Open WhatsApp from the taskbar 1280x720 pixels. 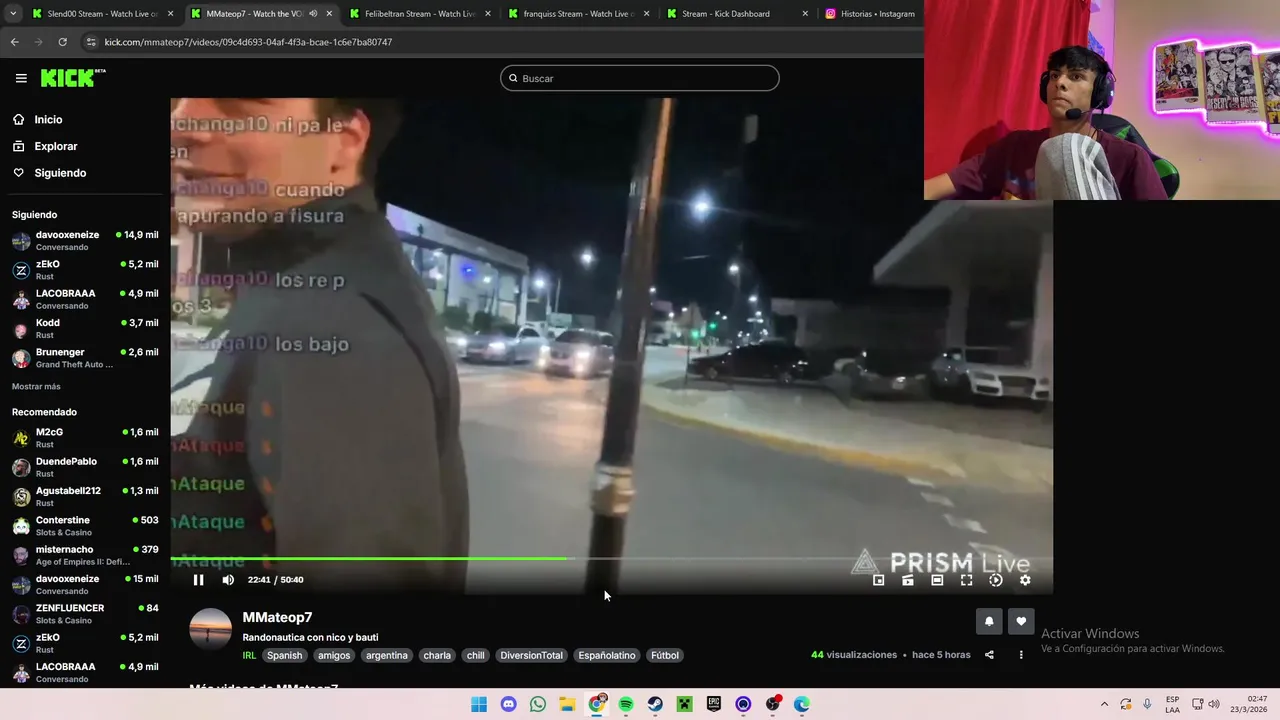pyautogui.click(x=538, y=704)
